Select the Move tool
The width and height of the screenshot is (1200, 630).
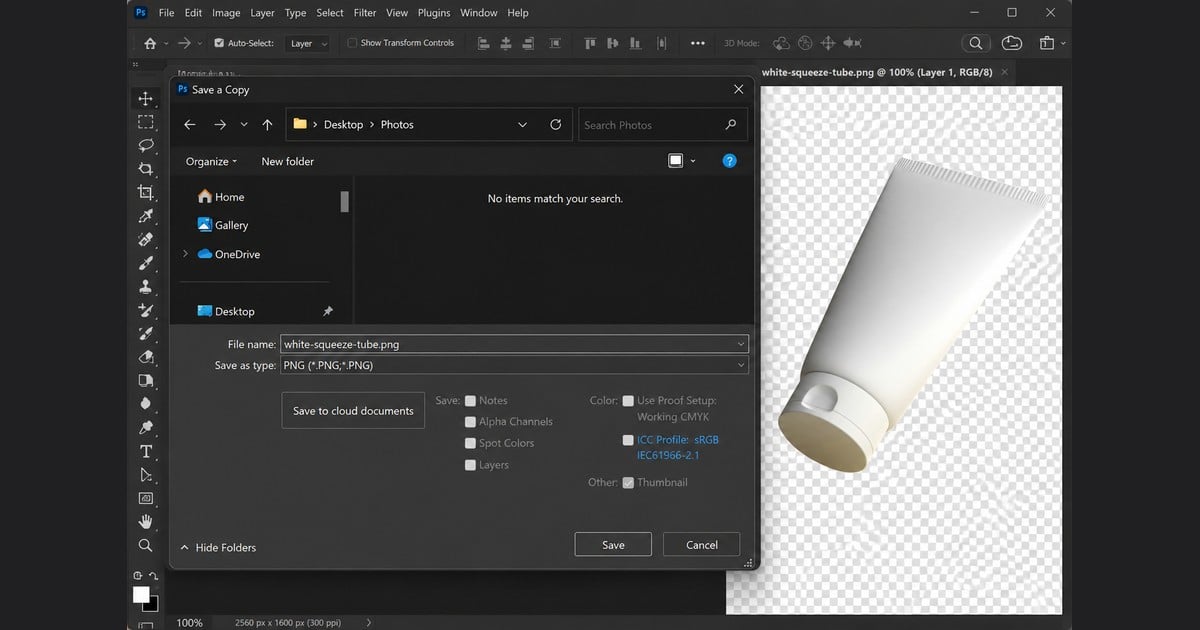tap(145, 98)
